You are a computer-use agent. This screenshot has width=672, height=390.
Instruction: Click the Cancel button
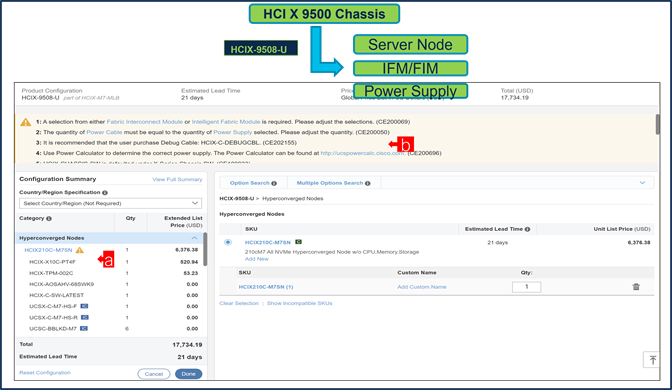coord(154,374)
